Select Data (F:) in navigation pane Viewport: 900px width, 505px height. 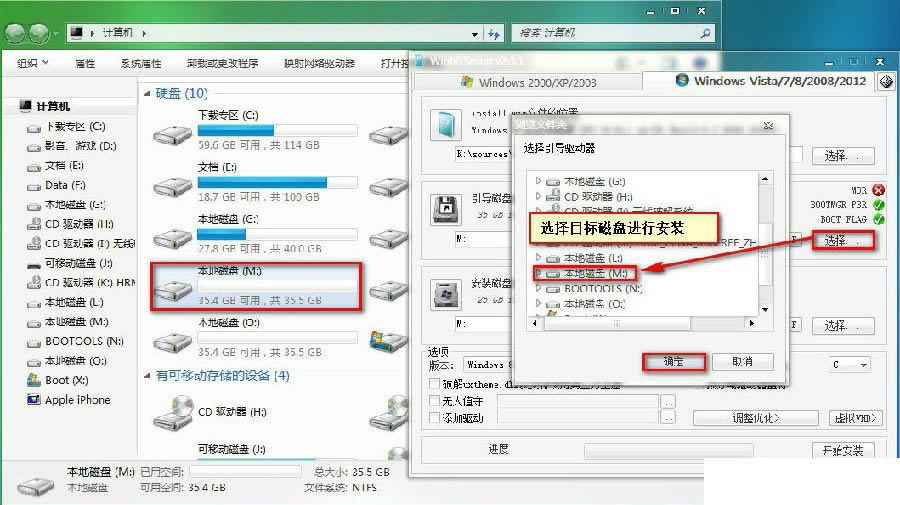click(x=65, y=185)
